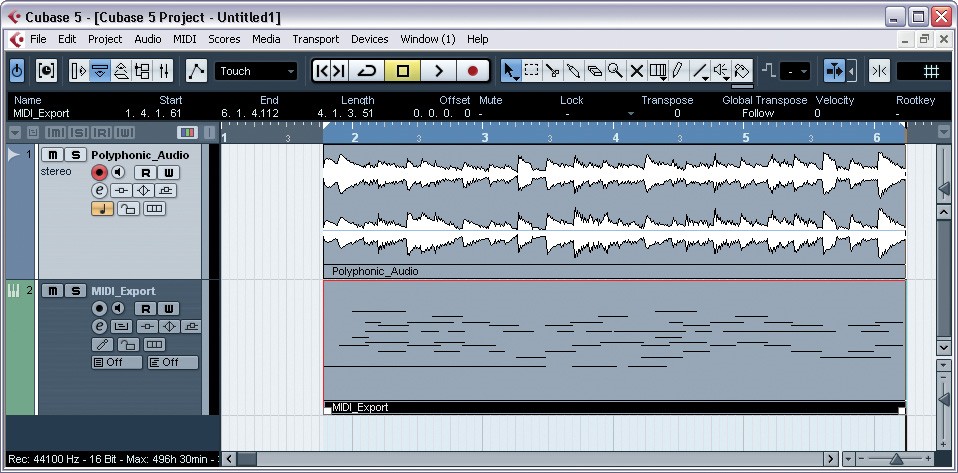The image size is (958, 473).
Task: Mute the Polyphonic_Audio track
Action: coord(53,155)
